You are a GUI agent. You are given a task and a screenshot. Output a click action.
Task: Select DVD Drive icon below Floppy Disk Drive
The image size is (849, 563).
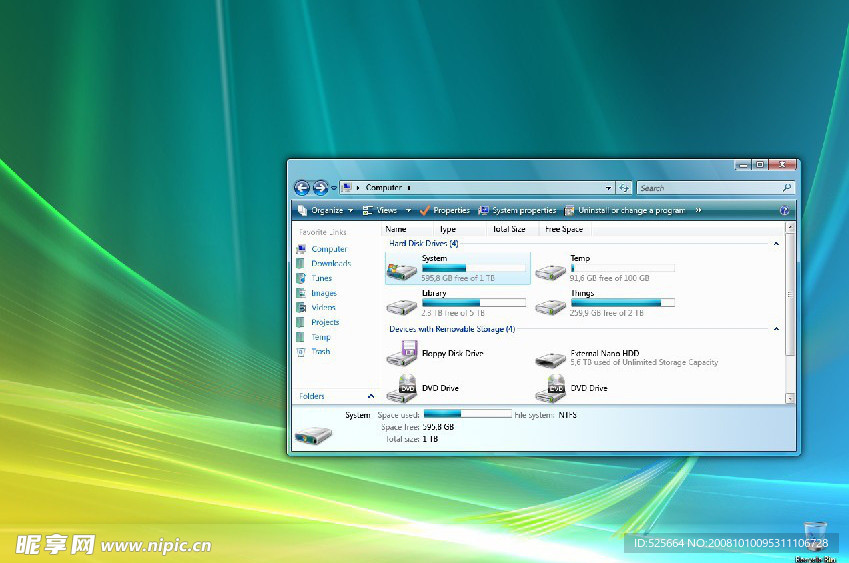[402, 388]
